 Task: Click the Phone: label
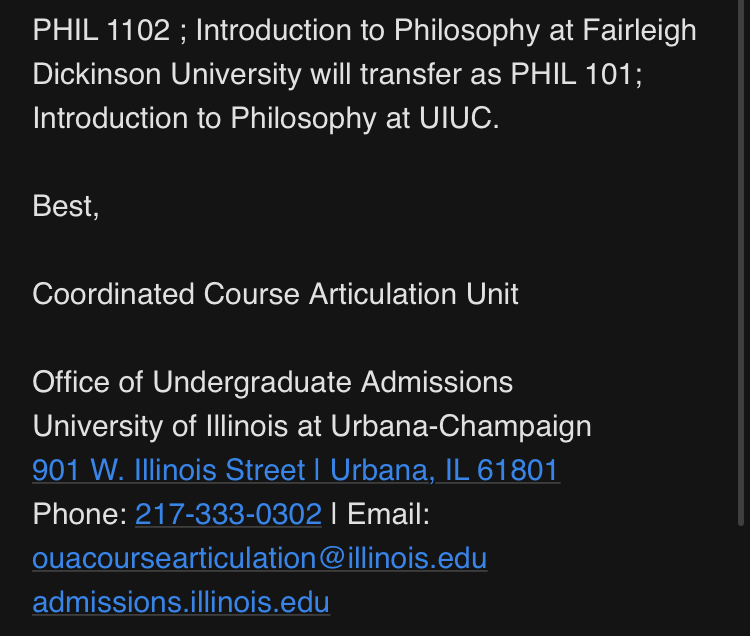click(80, 514)
